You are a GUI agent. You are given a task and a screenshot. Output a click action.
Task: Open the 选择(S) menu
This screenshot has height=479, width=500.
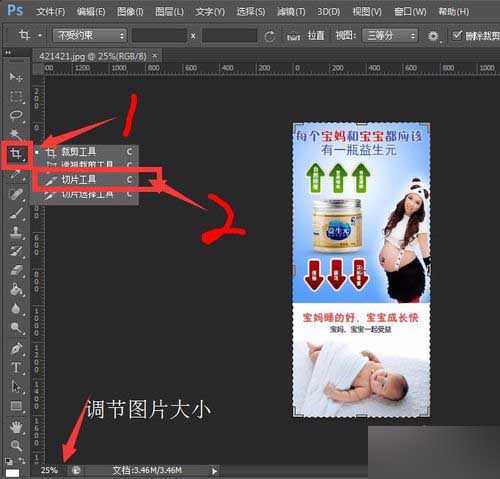(251, 12)
